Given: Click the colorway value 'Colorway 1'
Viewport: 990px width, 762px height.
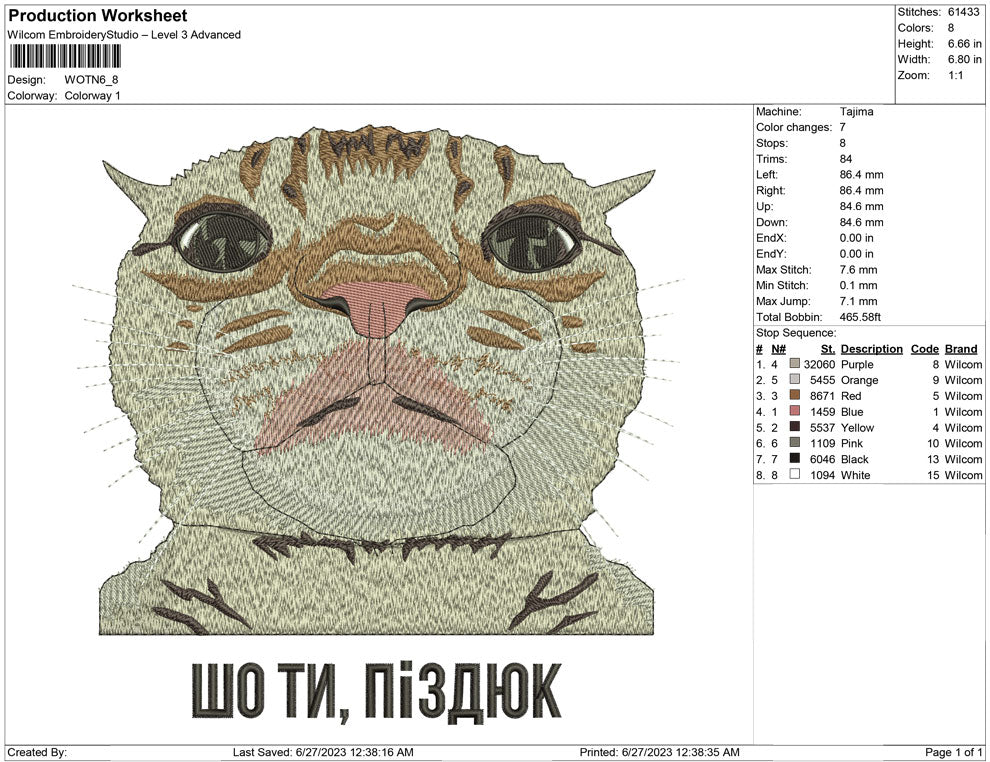Looking at the screenshot, I should pos(92,96).
